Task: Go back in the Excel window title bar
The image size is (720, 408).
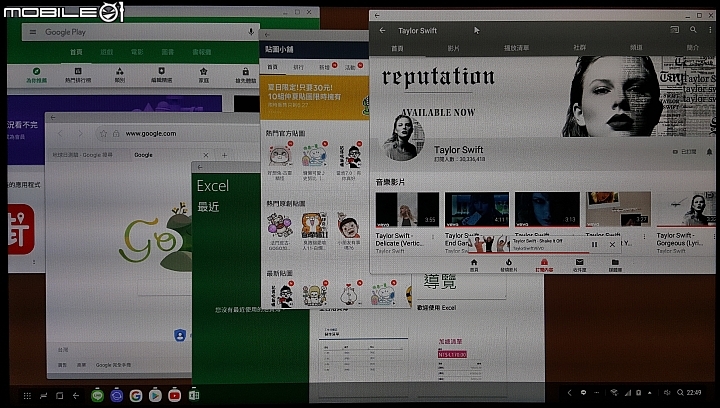Action: [x=200, y=167]
